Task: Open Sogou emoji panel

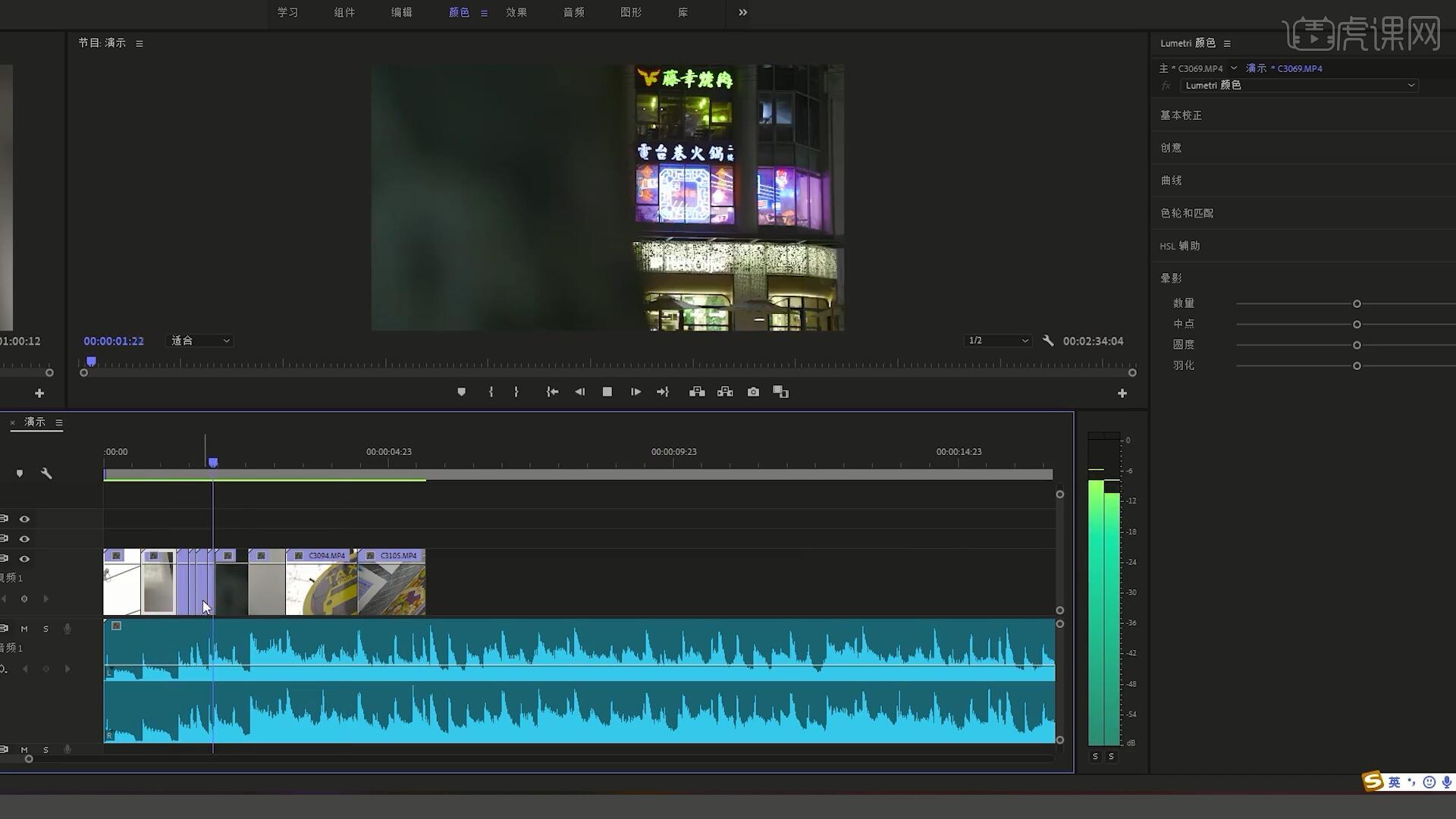Action: pyautogui.click(x=1429, y=782)
